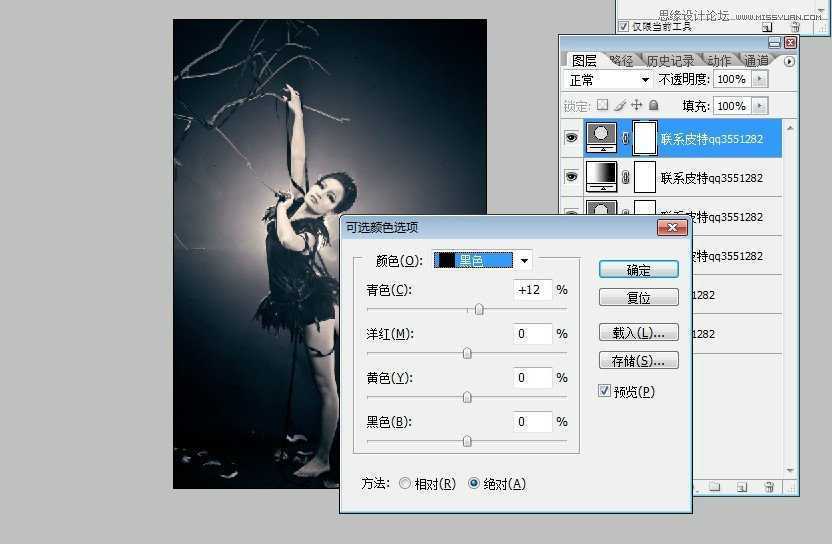
Task: Click the 确定 button
Action: [638, 269]
